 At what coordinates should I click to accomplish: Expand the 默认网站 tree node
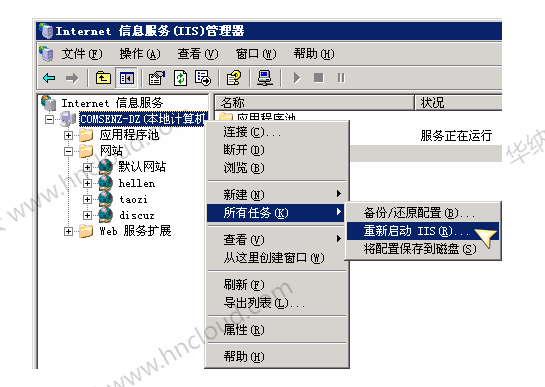point(87,167)
